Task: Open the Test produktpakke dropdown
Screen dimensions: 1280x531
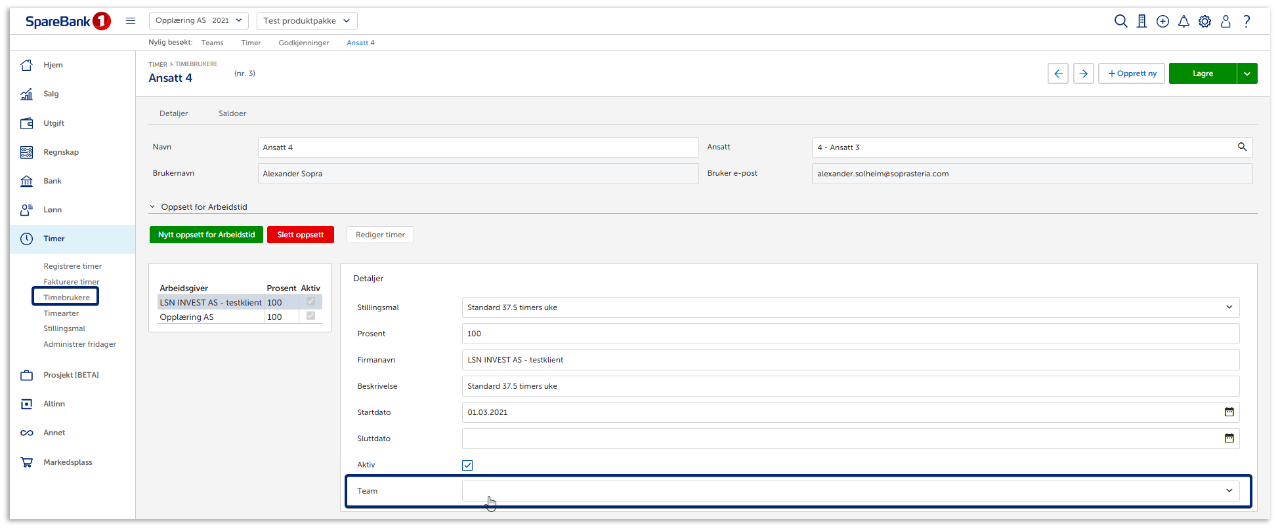Action: (x=307, y=21)
